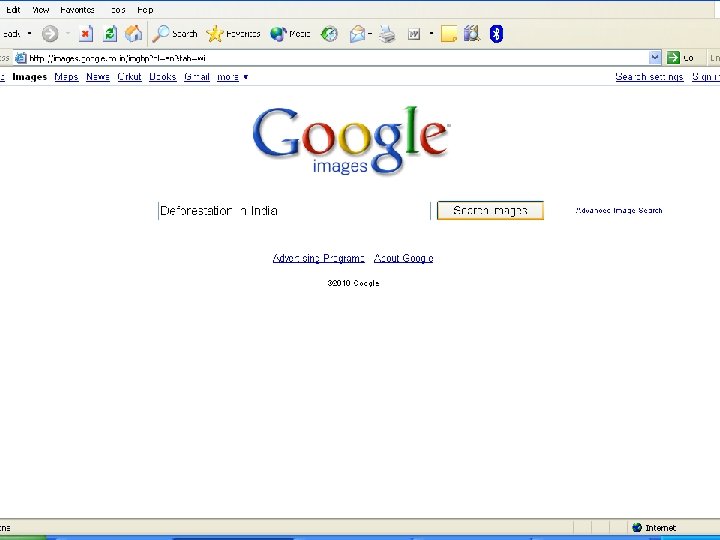
Task: Click the page icon in address bar
Action: pyautogui.click(x=21, y=58)
